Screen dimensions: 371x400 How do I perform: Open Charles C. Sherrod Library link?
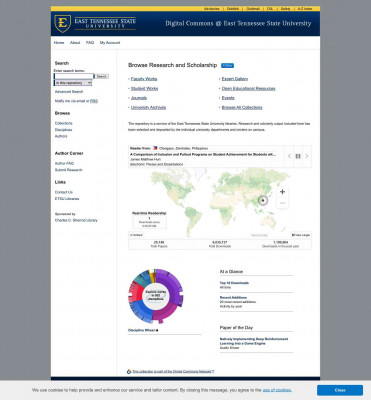[x=76, y=220]
